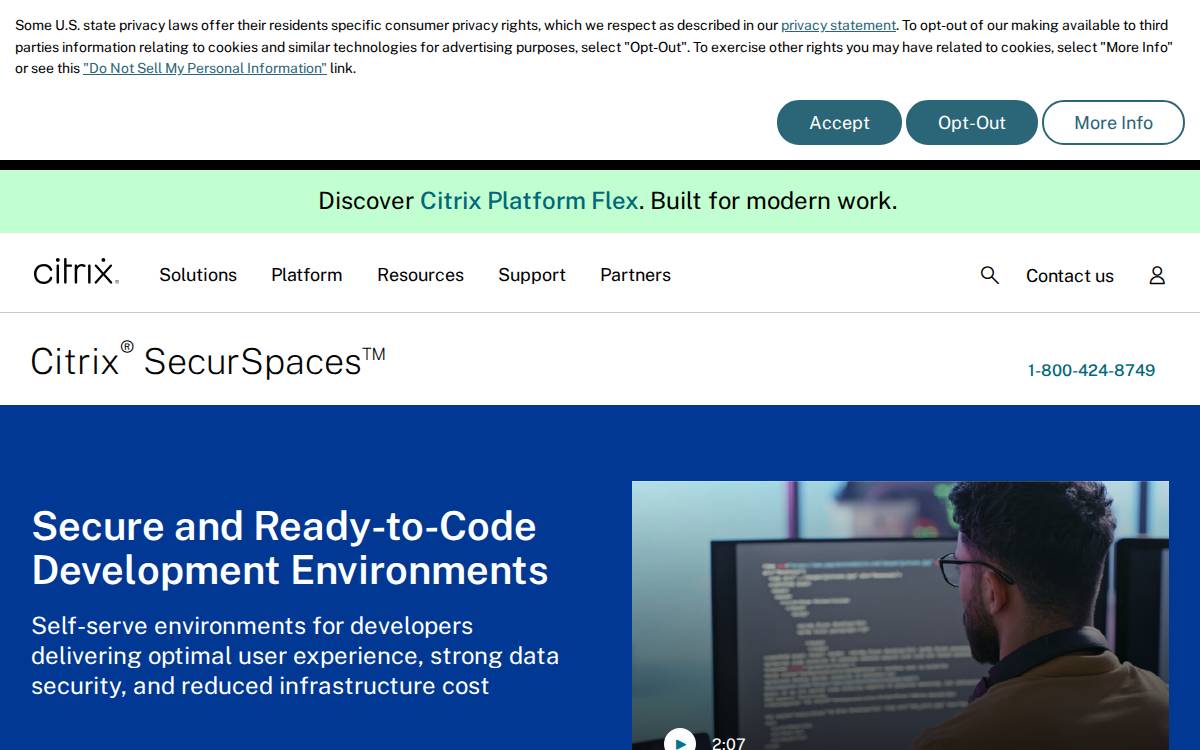The width and height of the screenshot is (1200, 750).
Task: Open "Do Not Sell My Personal Information" link
Action: (x=205, y=69)
